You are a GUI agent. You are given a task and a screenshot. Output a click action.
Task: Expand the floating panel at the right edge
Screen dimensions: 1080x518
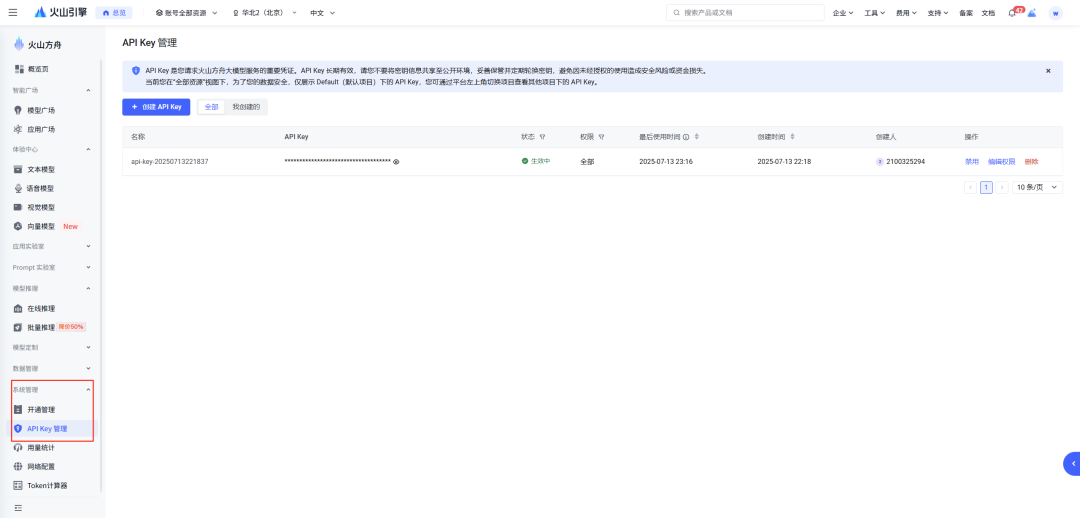[1072, 464]
